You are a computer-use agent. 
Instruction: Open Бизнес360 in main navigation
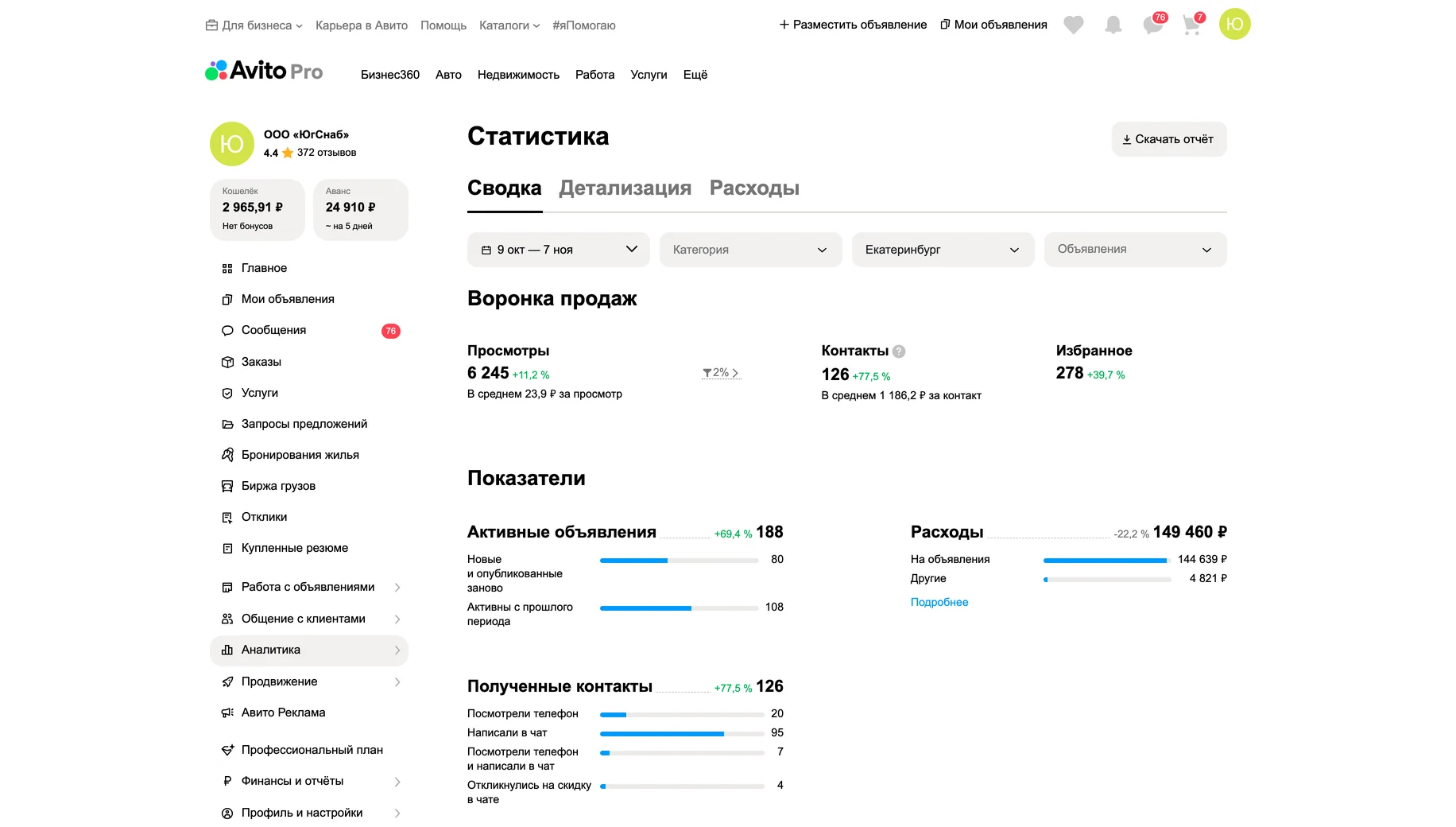(390, 75)
